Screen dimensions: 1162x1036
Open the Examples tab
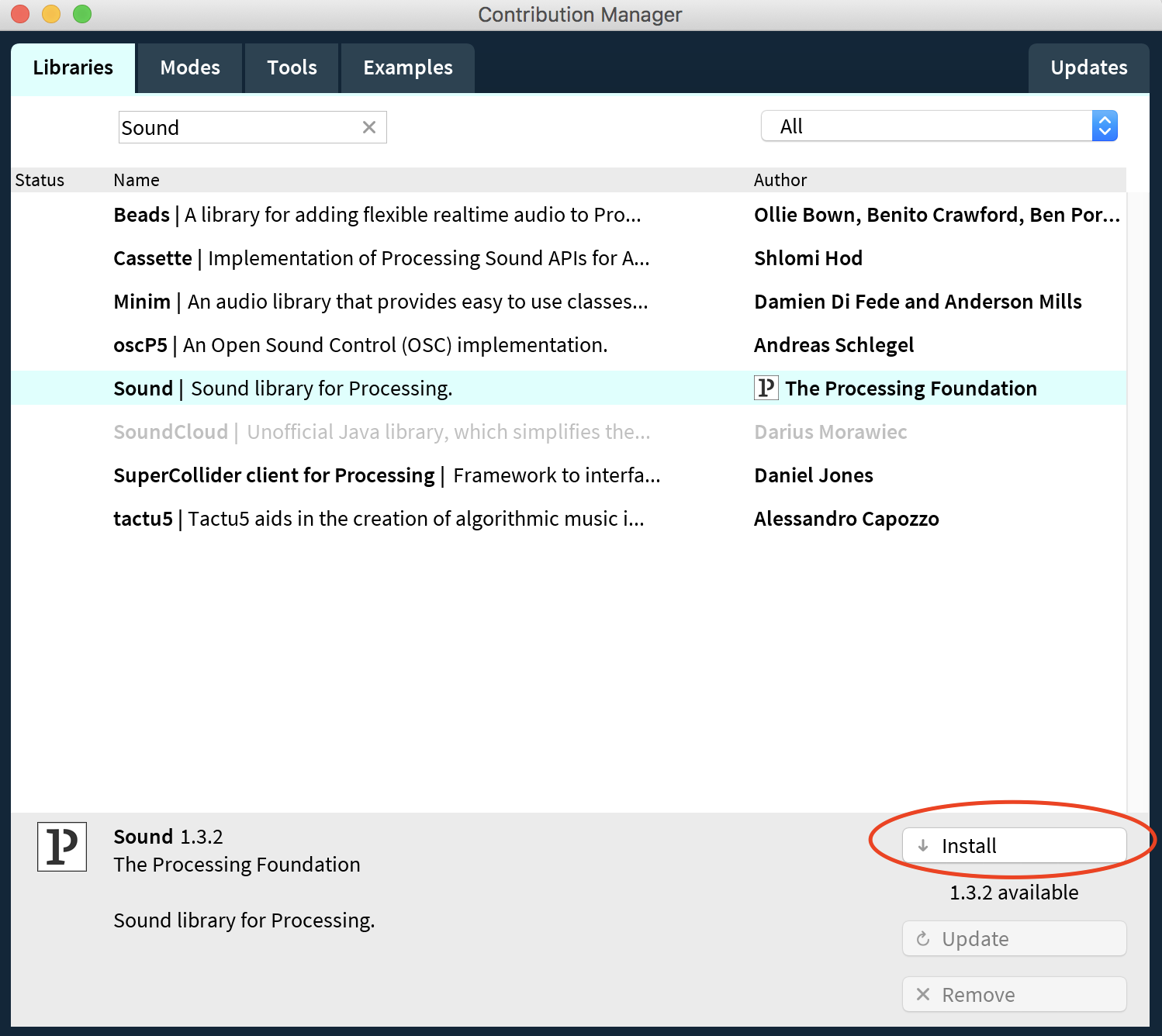pos(408,68)
